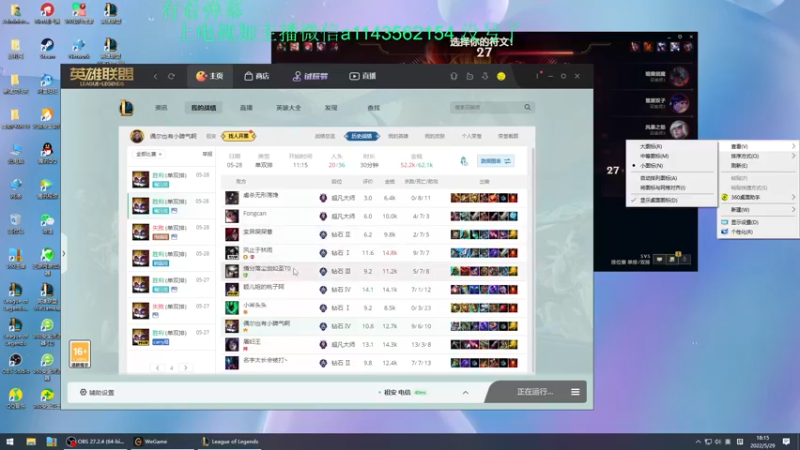Expand the 全部比赛 match filter dropdown
Image resolution: width=800 pixels, height=450 pixels.
(x=148, y=154)
